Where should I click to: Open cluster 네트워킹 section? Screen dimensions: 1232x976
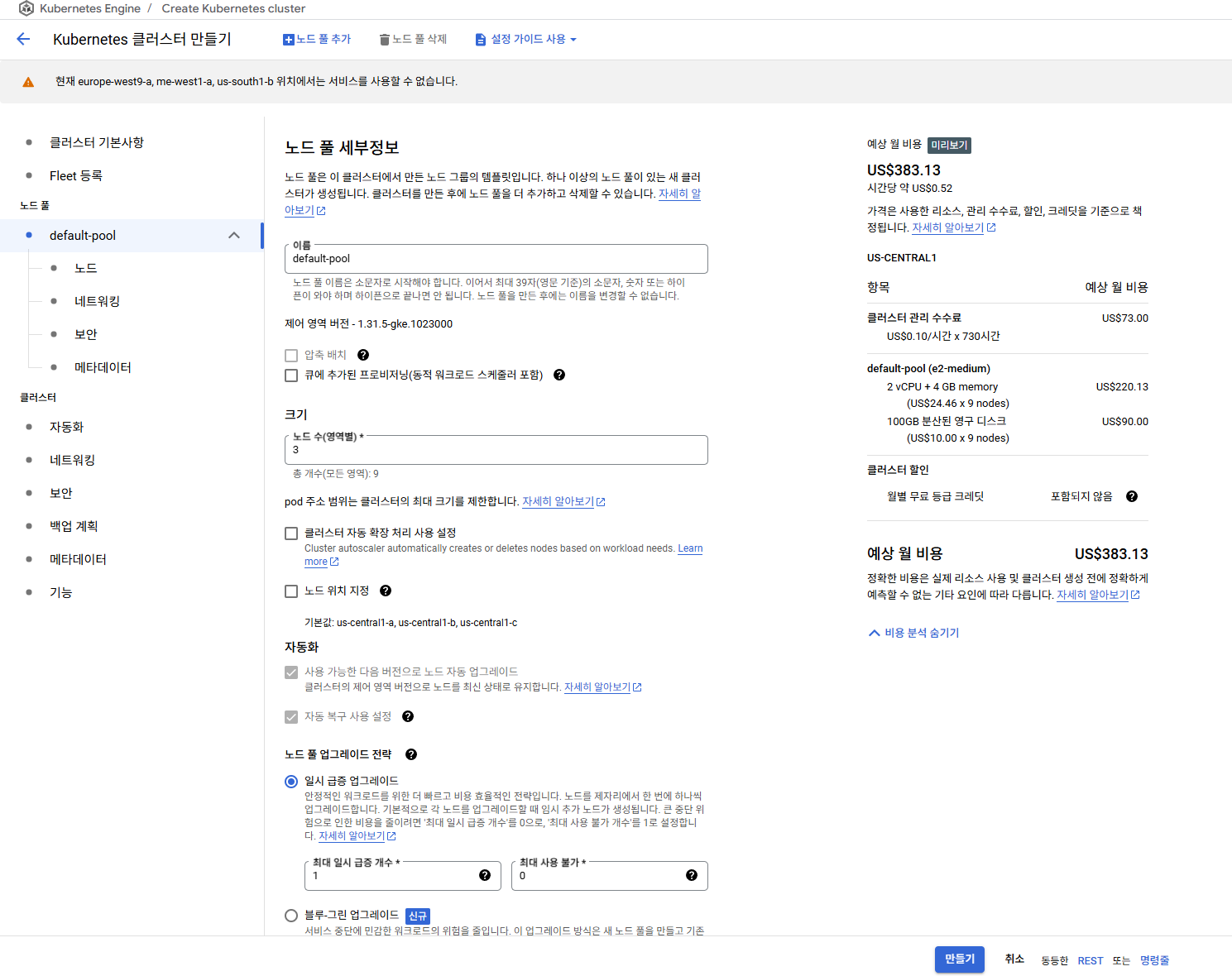coord(73,460)
